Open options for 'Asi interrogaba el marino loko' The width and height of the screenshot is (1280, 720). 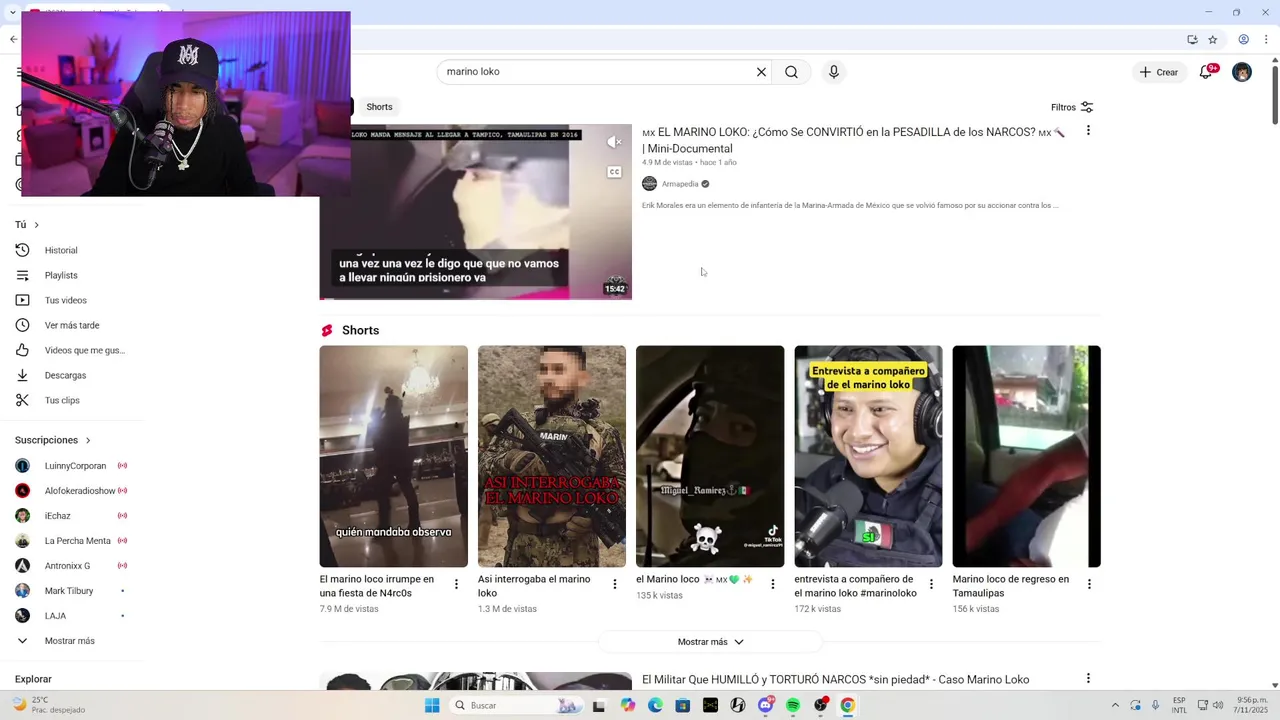(x=615, y=584)
